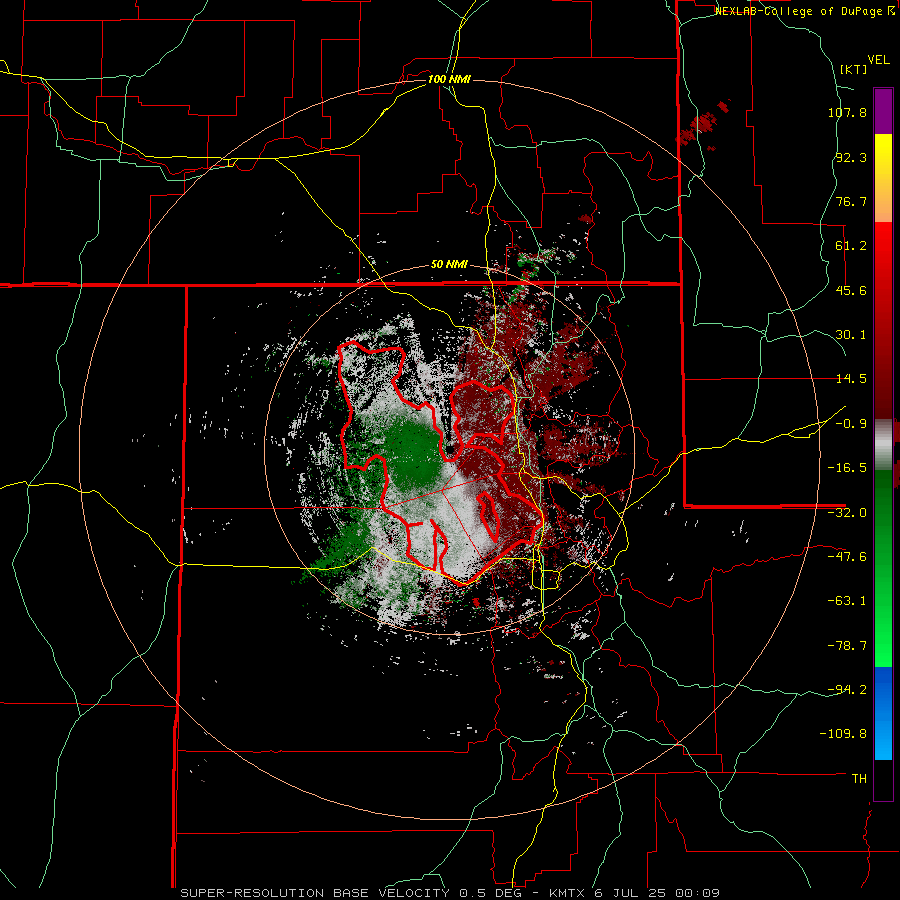Click the 45.6 legend value

(x=851, y=290)
